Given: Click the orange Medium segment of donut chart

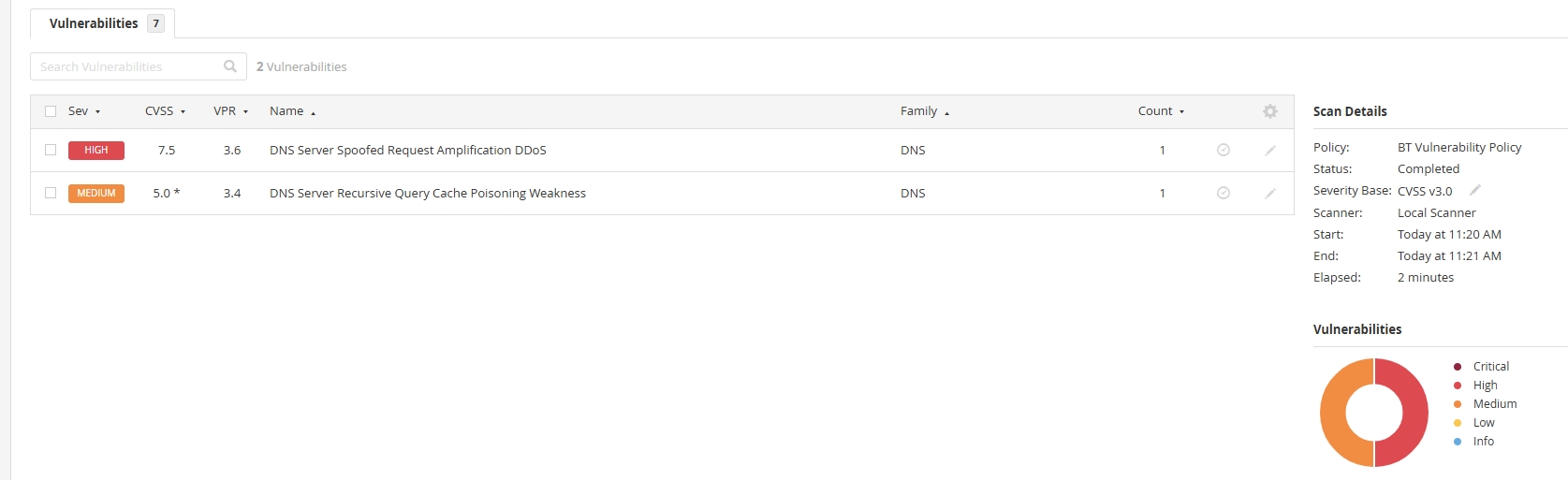Looking at the screenshot, I should pyautogui.click(x=1334, y=412).
